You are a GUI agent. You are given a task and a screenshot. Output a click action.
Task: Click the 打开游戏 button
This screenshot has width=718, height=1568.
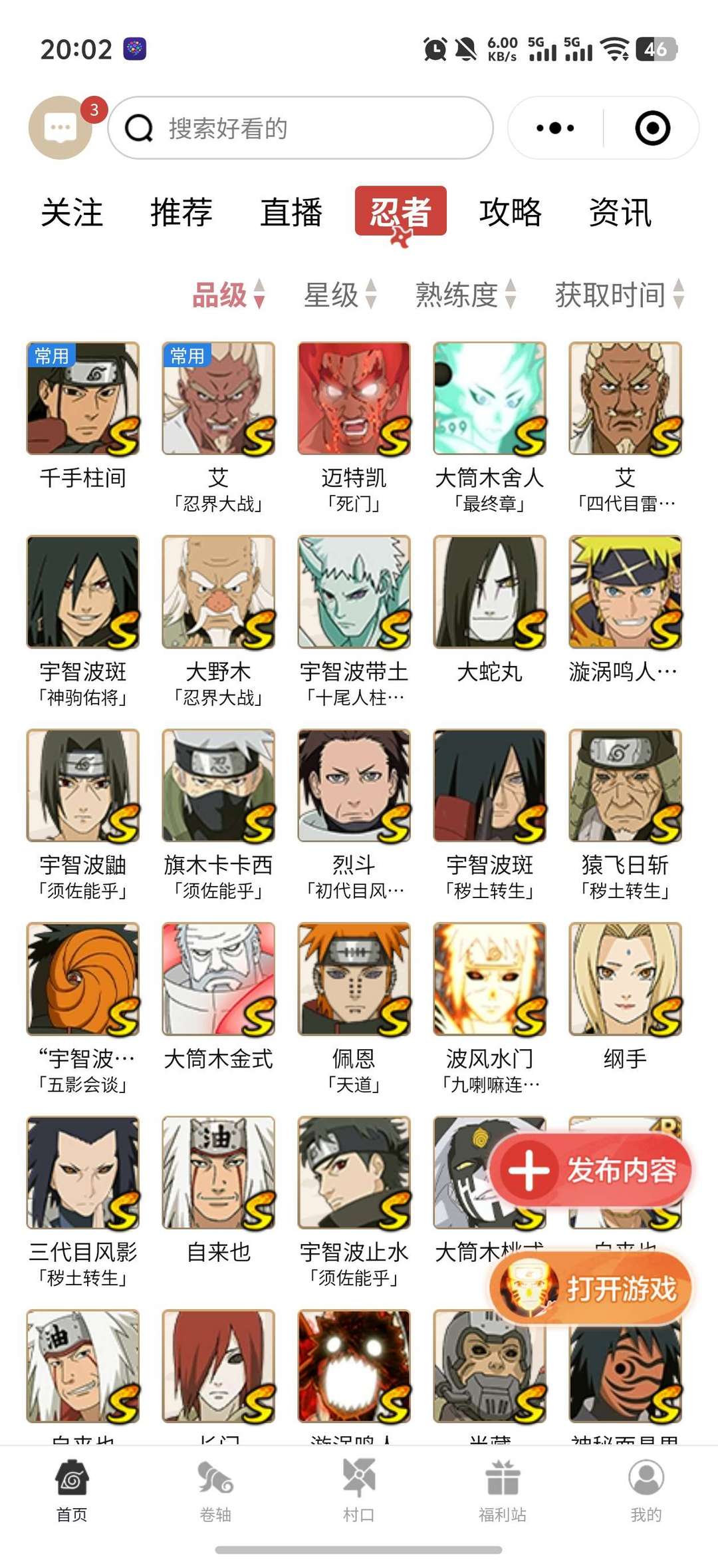point(592,1289)
